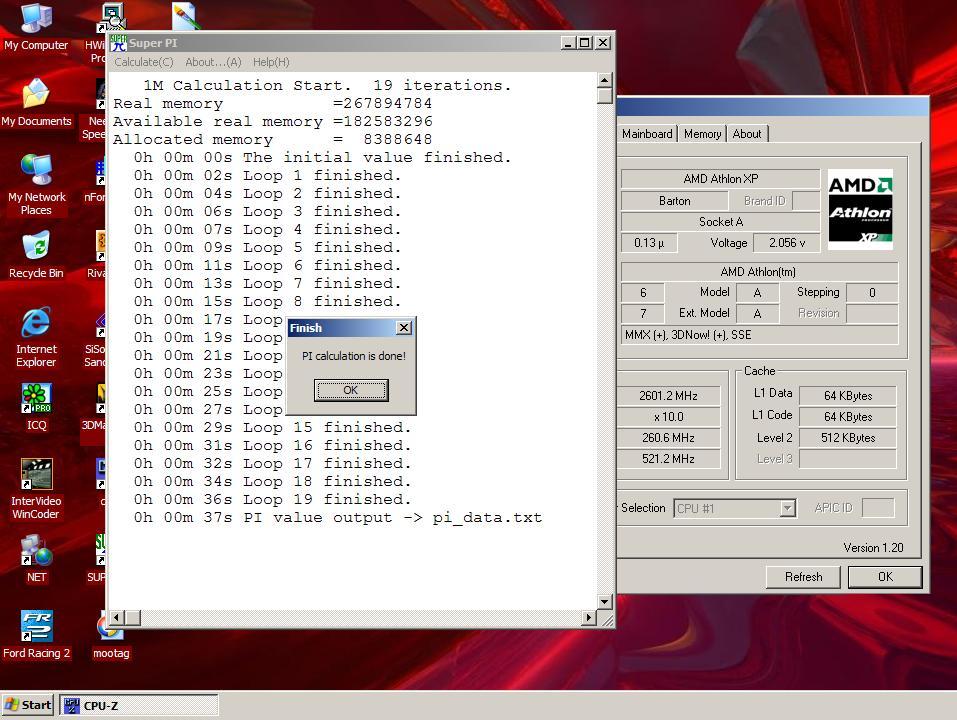Image resolution: width=957 pixels, height=720 pixels.
Task: Click the x 10.0 multiplier value
Action: click(668, 417)
